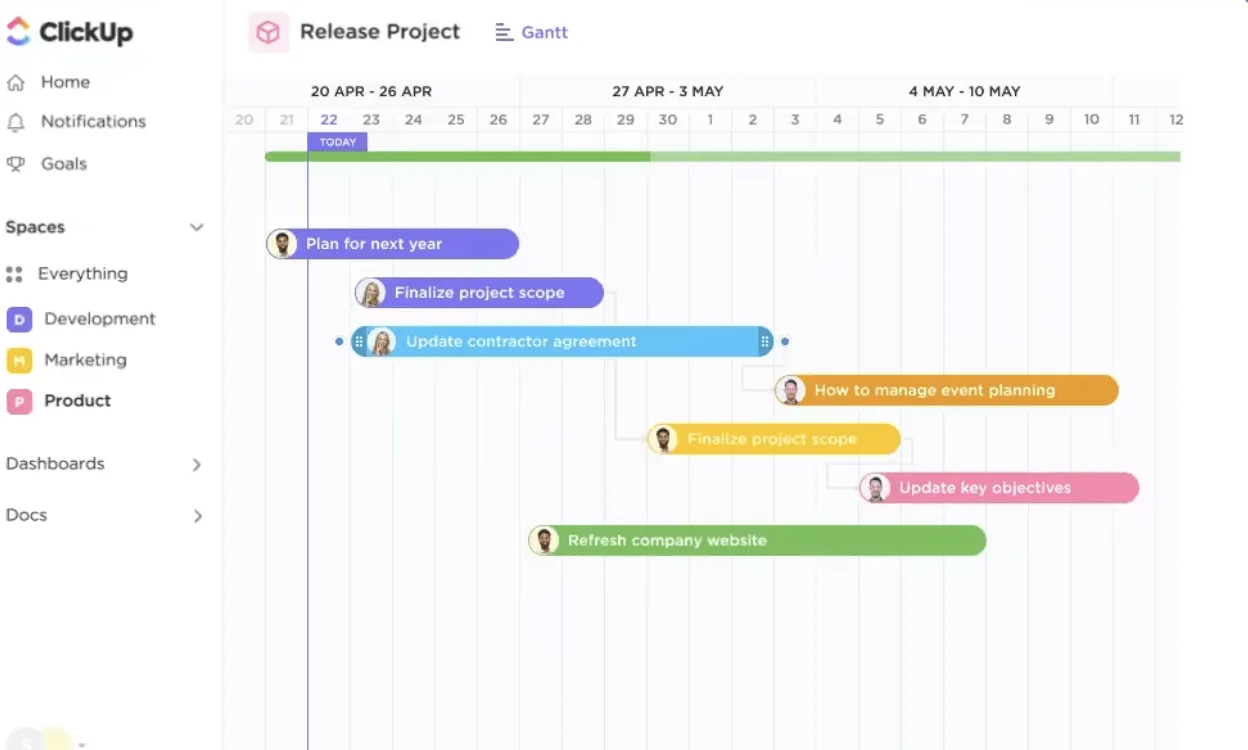Grab right handle of Update contractor agreement
The image size is (1248, 750).
click(765, 342)
